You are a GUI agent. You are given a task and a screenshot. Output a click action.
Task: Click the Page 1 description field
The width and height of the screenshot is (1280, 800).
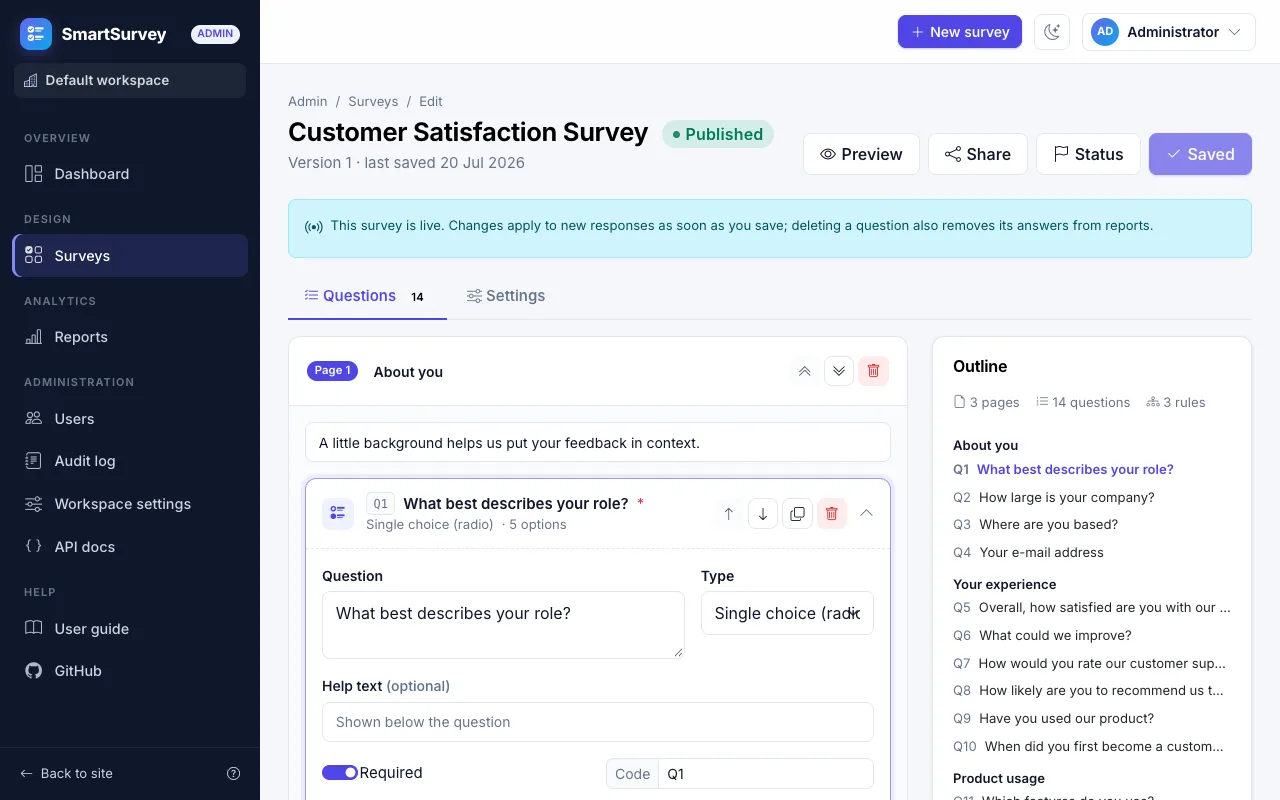pos(598,442)
